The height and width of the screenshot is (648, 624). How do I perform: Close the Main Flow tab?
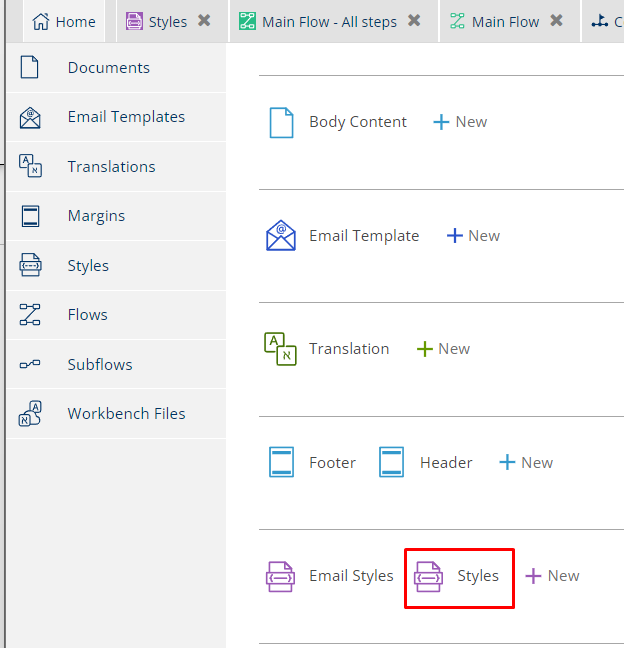[x=557, y=21]
